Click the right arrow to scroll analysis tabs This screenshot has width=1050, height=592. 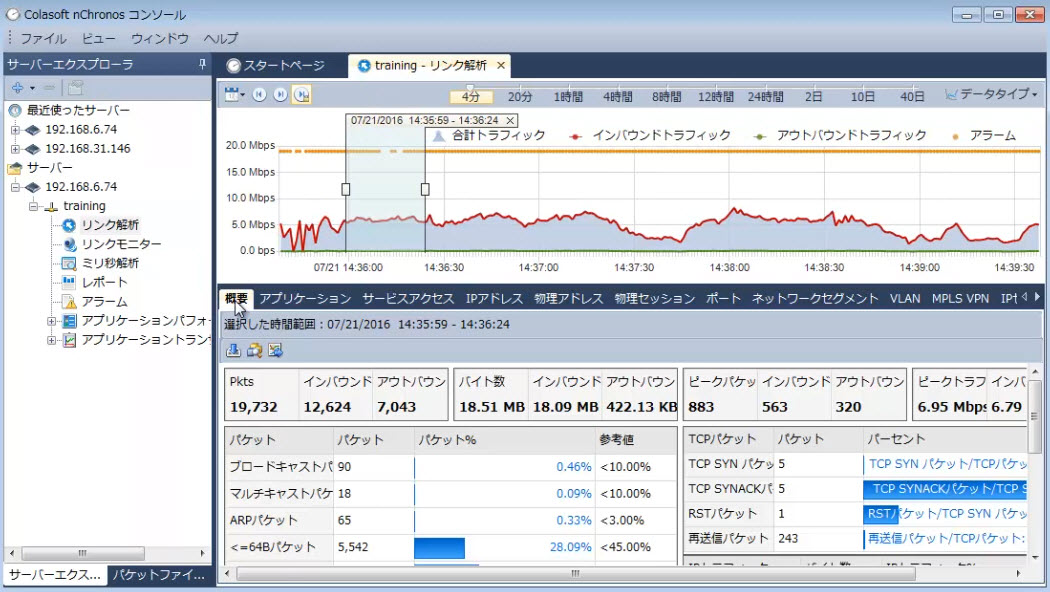click(x=1037, y=297)
